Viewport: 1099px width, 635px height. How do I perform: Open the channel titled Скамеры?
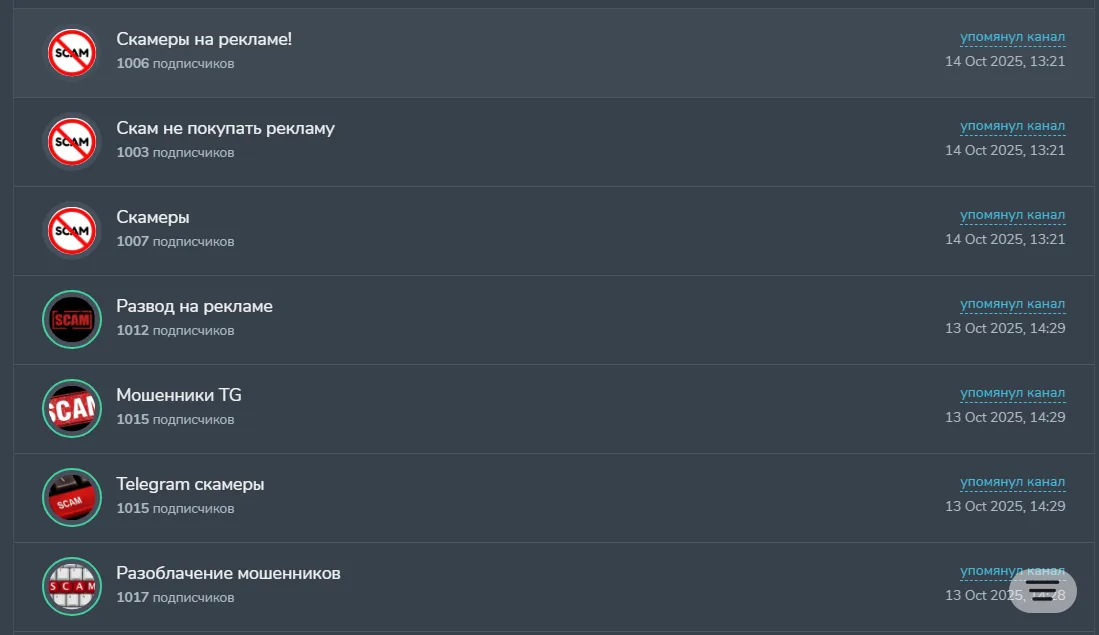pos(153,217)
